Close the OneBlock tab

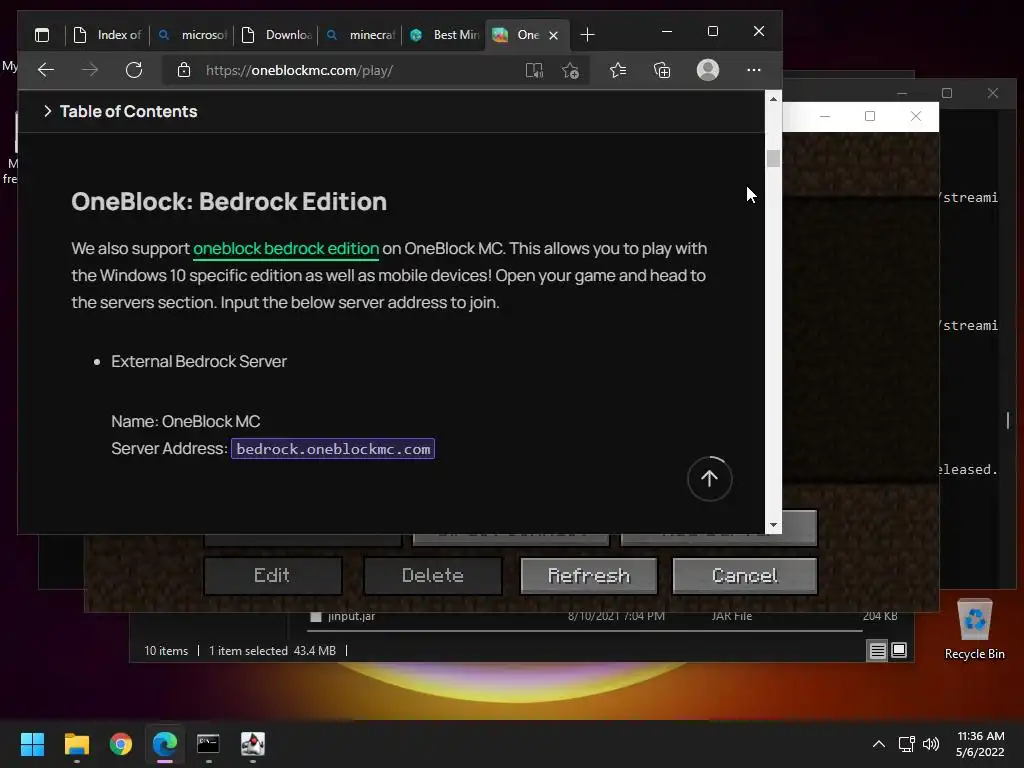tap(553, 35)
